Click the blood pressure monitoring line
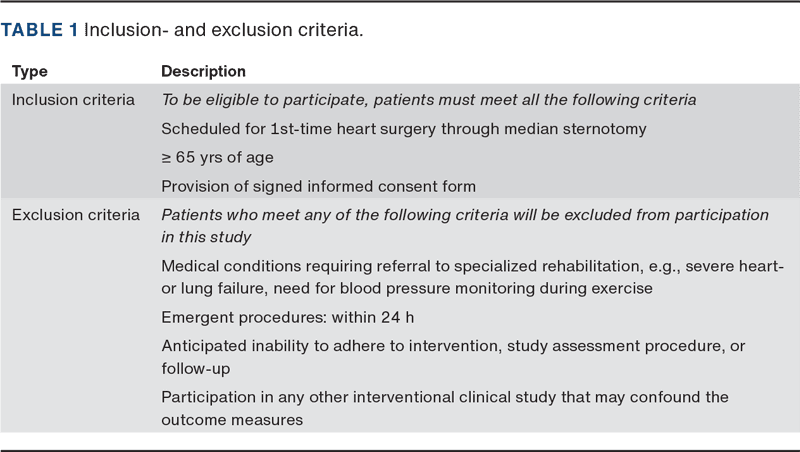Screen dimensions: 800x452 click(407, 289)
